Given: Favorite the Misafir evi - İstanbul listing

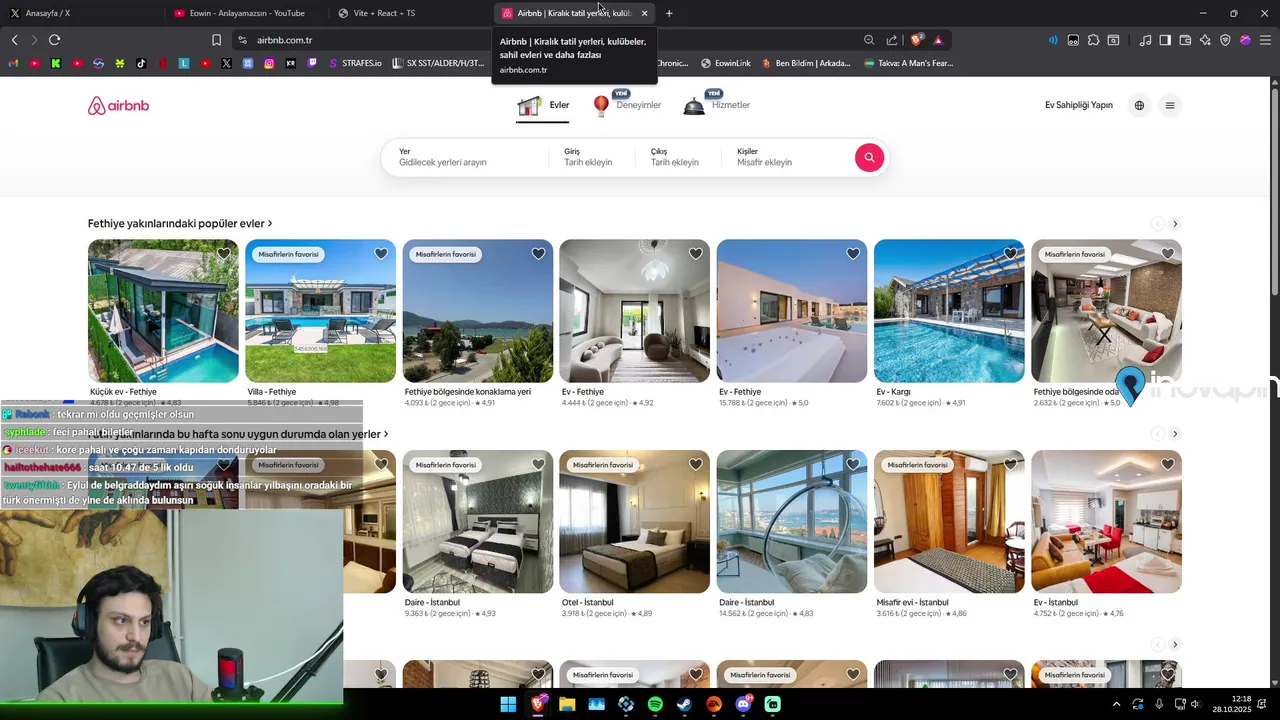Looking at the screenshot, I should (x=1010, y=464).
